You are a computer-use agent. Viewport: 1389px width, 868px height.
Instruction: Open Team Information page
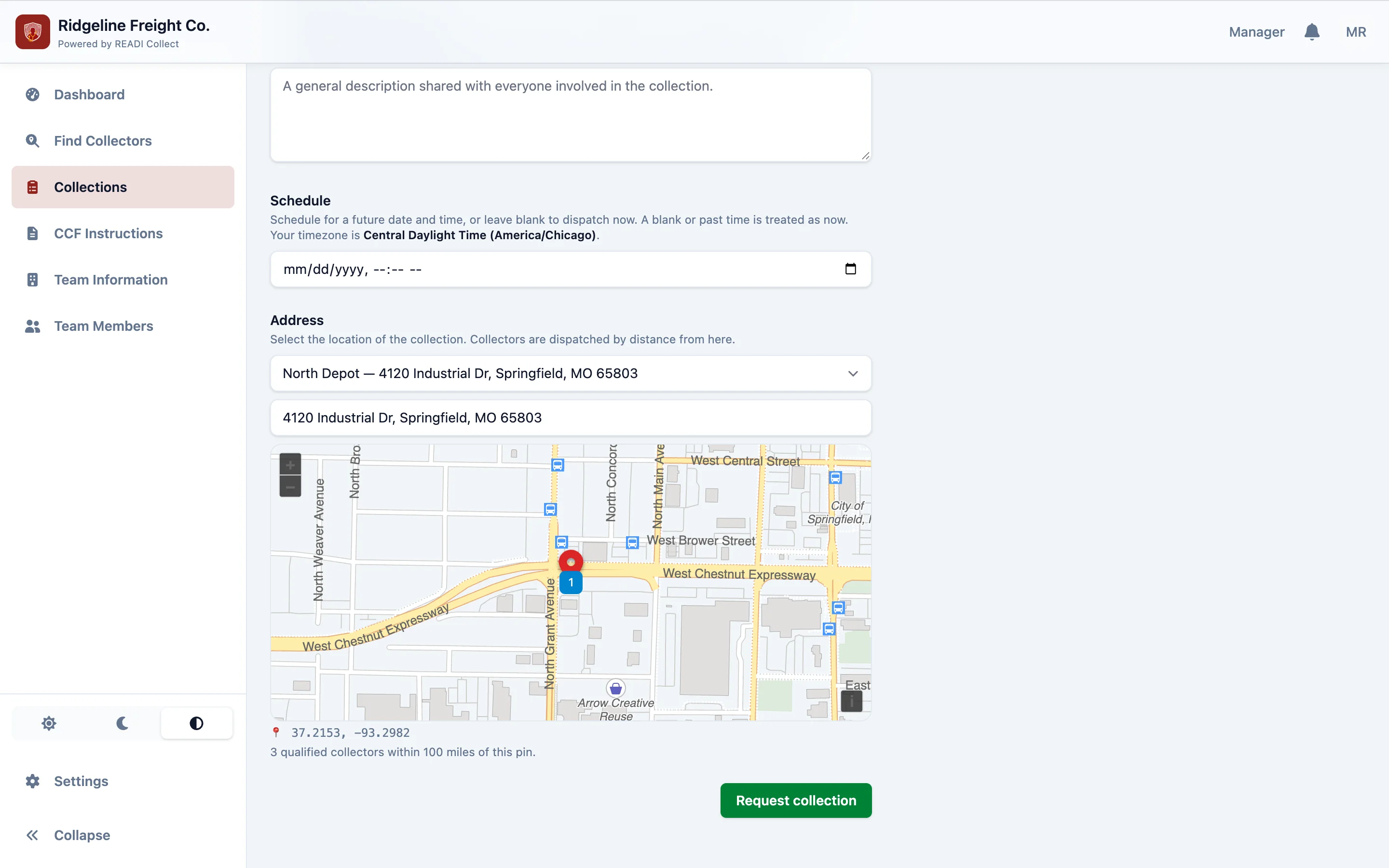(123, 280)
